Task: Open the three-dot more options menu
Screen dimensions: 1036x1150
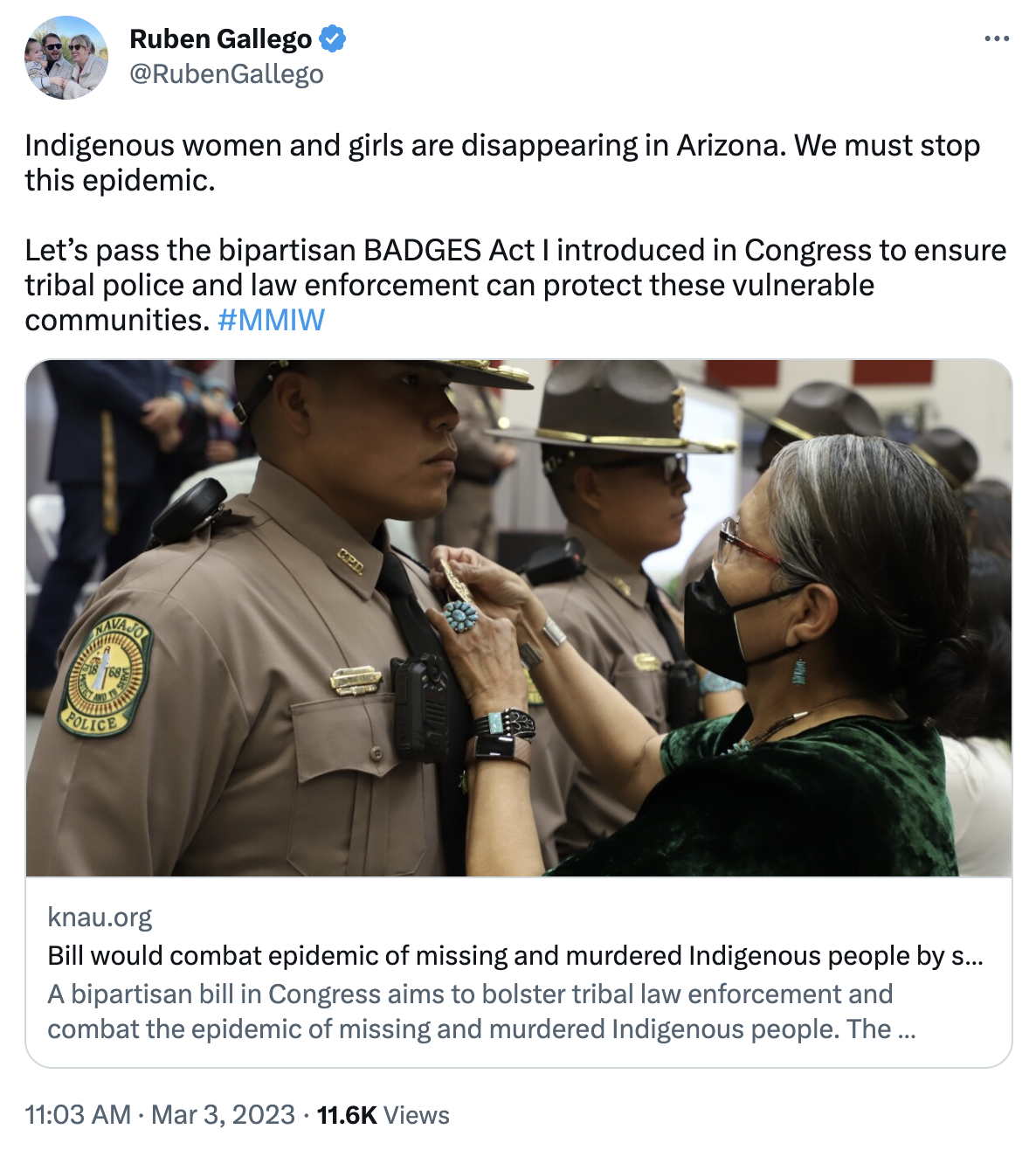Action: pos(996,38)
